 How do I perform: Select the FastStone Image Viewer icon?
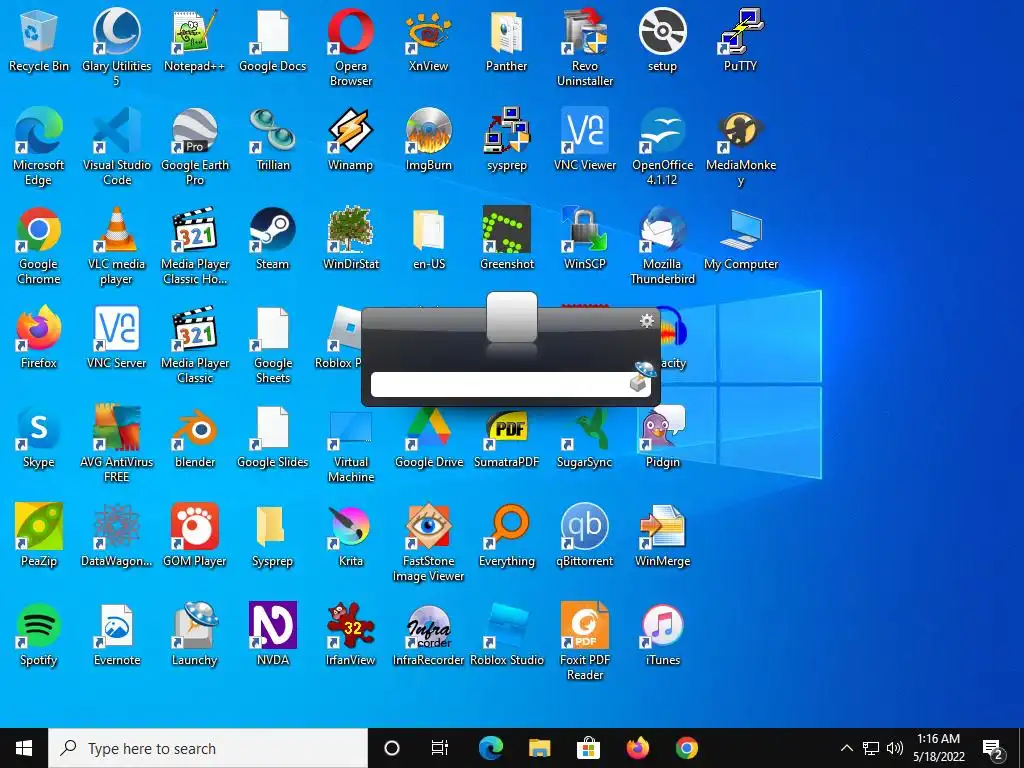click(428, 542)
